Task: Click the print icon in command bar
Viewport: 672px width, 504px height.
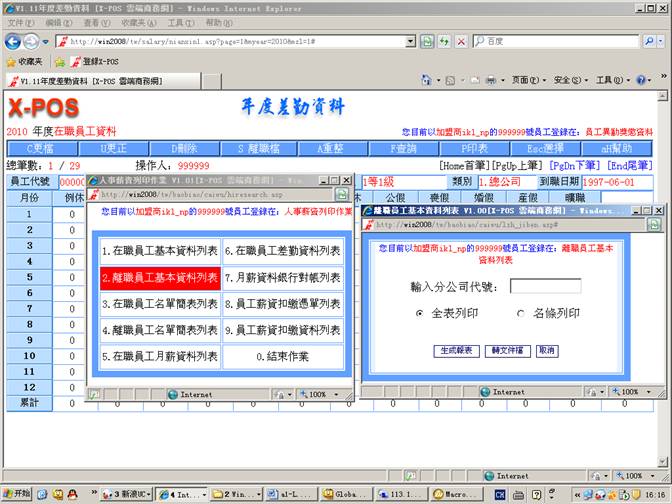Action: click(x=492, y=80)
